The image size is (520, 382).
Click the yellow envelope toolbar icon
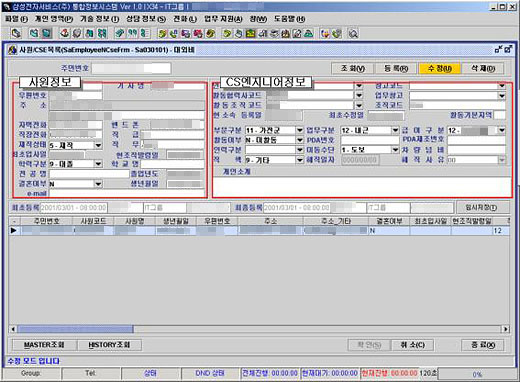click(250, 33)
